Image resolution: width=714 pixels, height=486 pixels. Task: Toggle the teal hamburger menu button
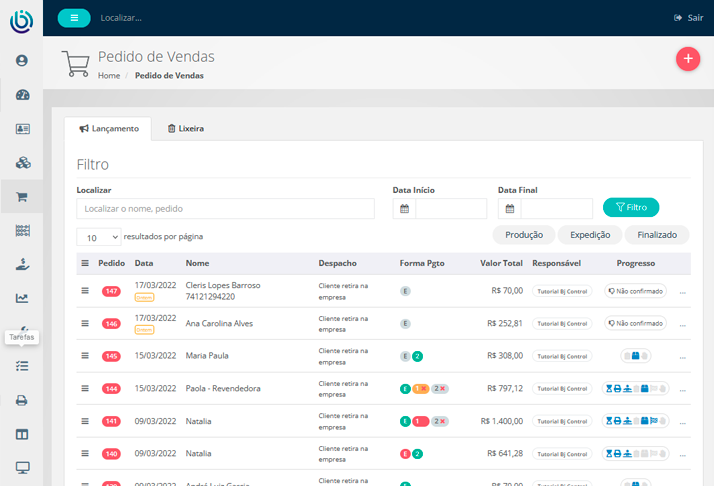click(74, 17)
